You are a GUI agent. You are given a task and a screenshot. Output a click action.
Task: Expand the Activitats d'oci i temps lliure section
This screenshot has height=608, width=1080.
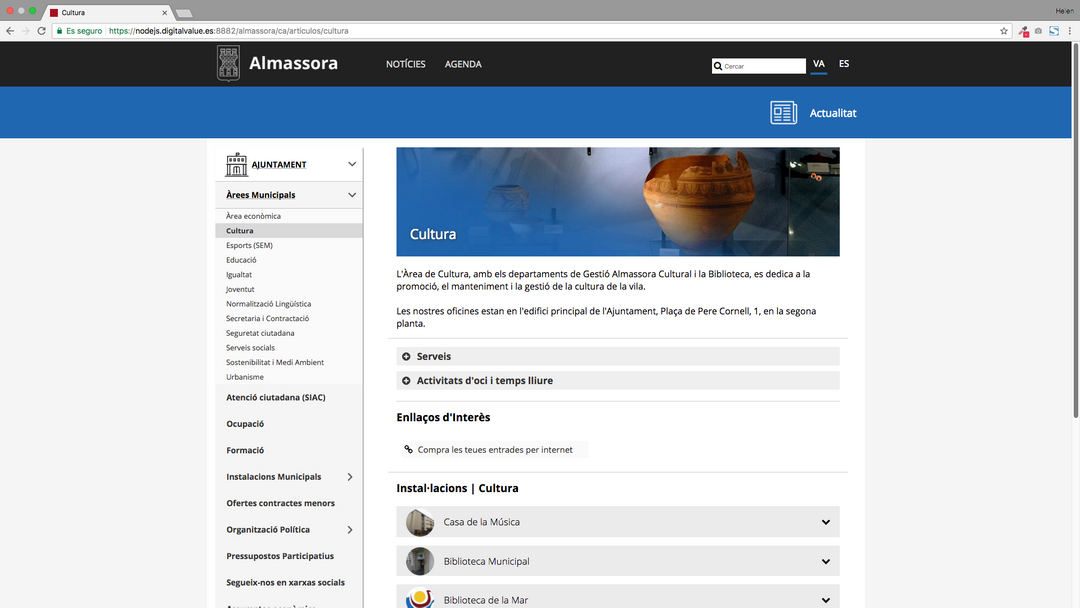pos(484,381)
